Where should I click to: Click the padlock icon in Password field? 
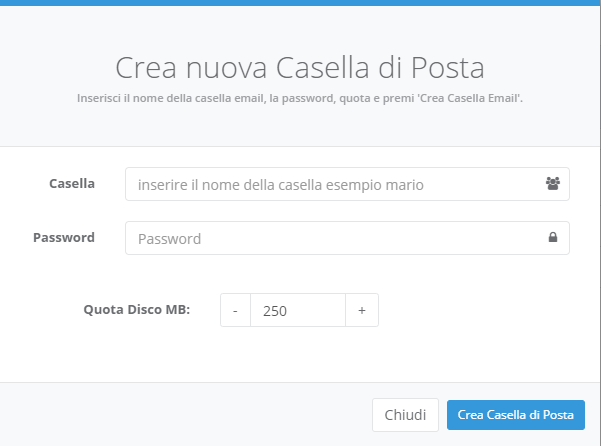coord(553,237)
